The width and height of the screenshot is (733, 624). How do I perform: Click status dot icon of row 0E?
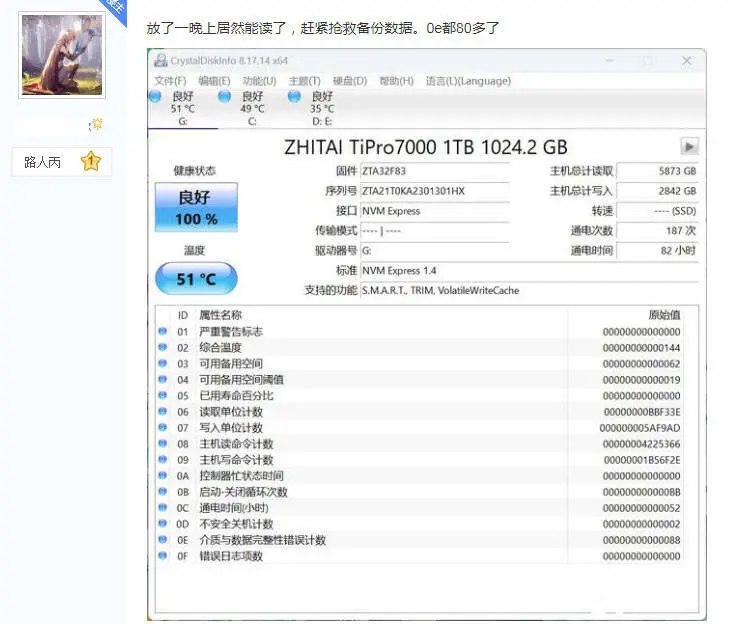(x=163, y=539)
